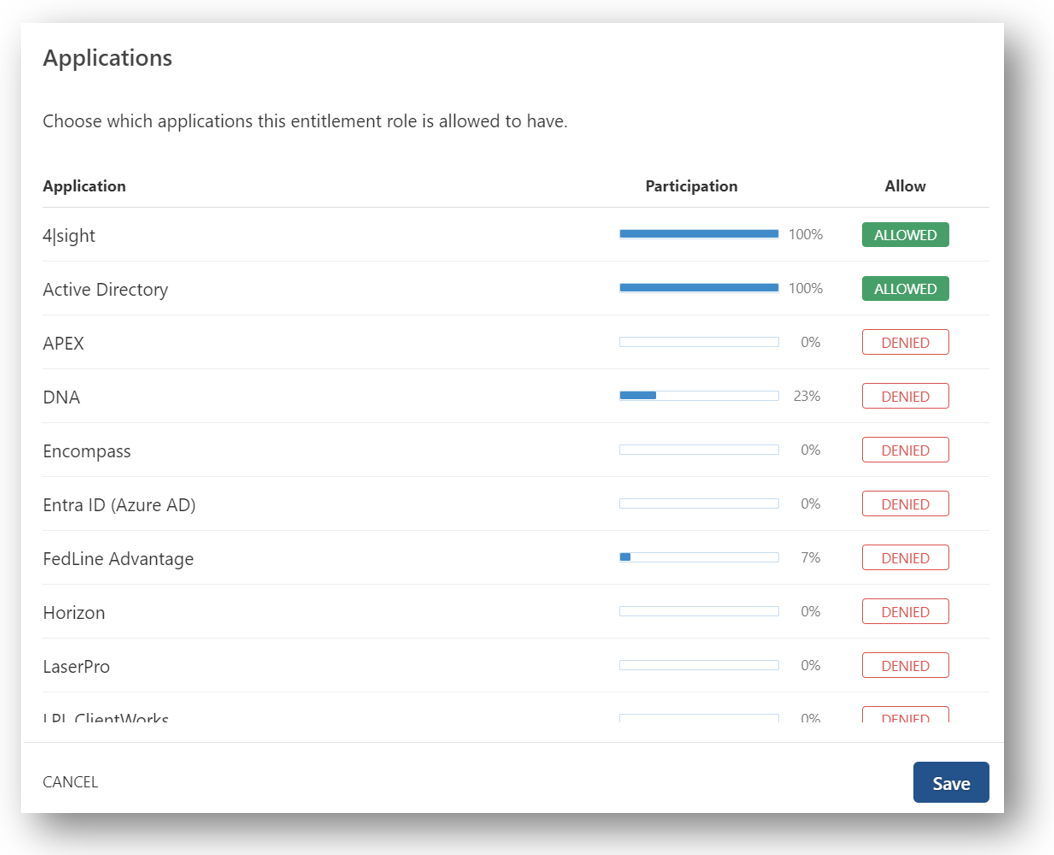
Task: Toggle the ALLOWED badge for Active Directory
Action: [905, 289]
